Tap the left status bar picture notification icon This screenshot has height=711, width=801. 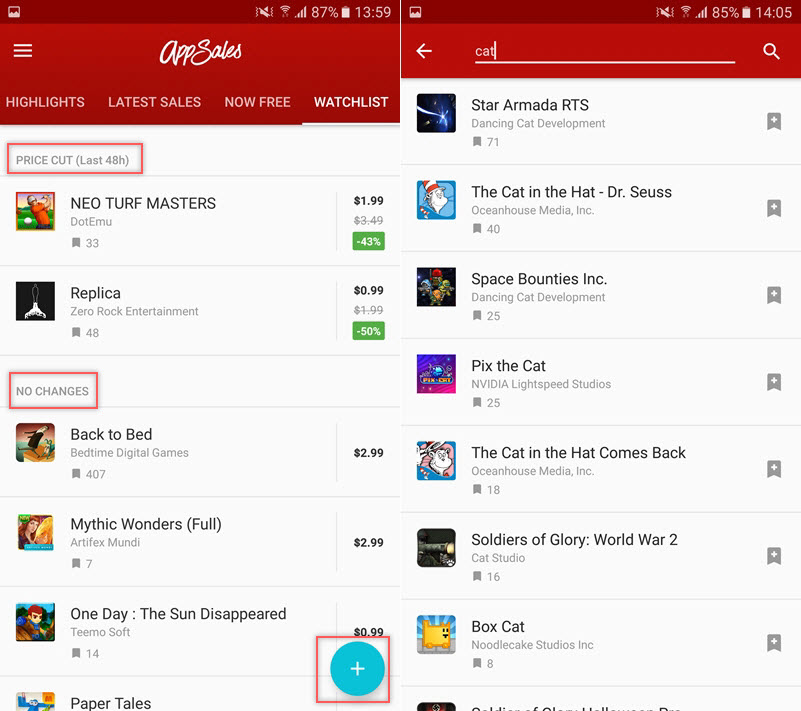tap(14, 12)
